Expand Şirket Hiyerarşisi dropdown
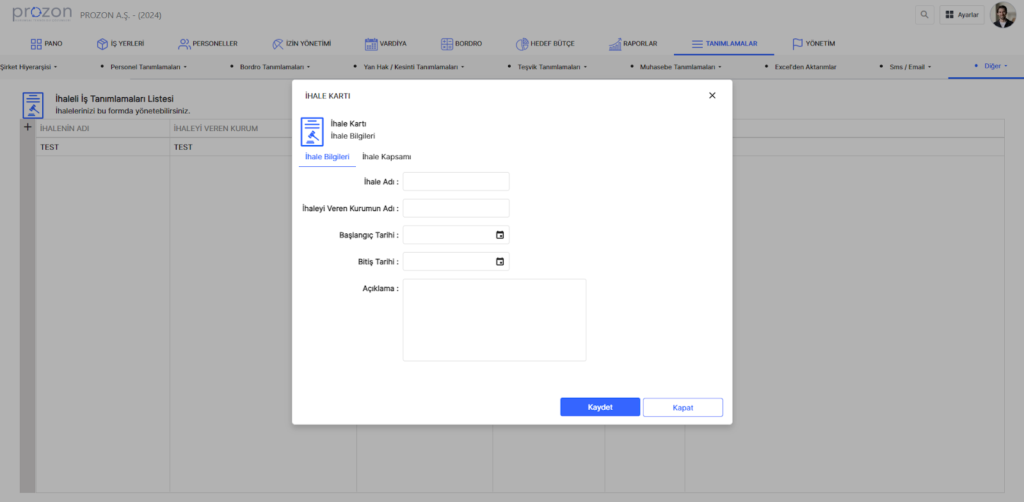 pos(29,67)
